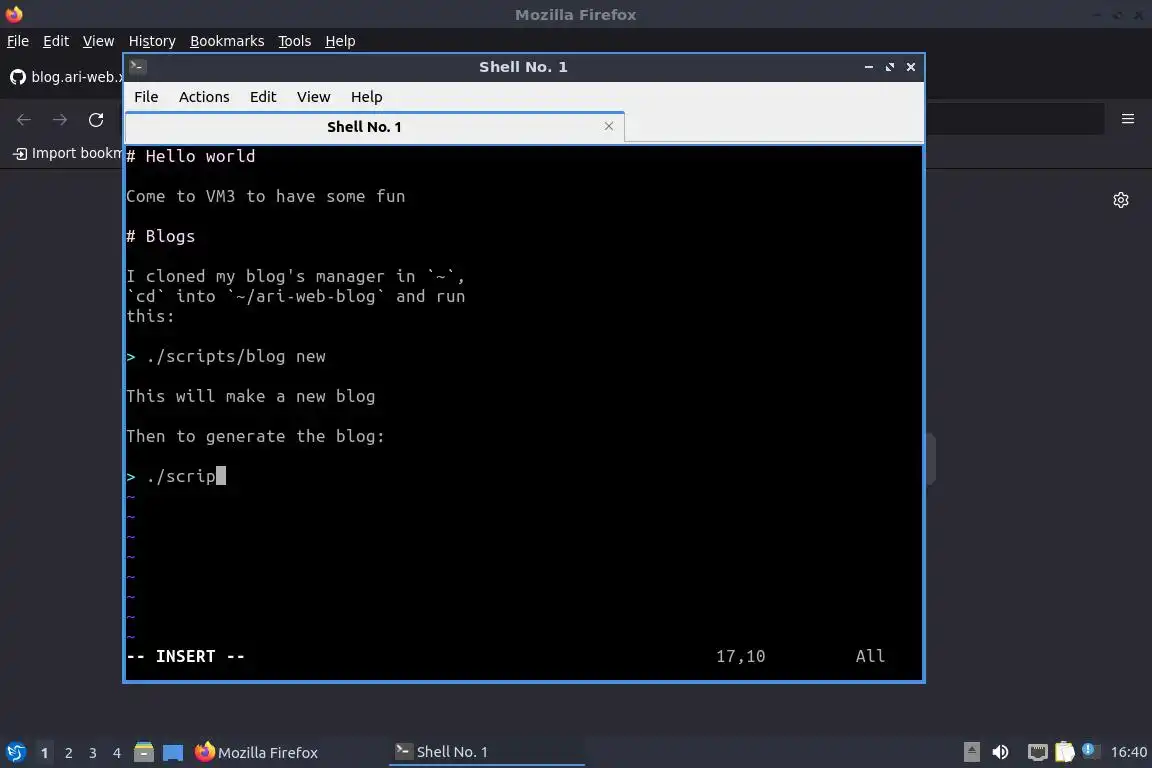The width and height of the screenshot is (1152, 768).
Task: Click the Firefox page scrollbar handle
Action: pyautogui.click(x=931, y=459)
